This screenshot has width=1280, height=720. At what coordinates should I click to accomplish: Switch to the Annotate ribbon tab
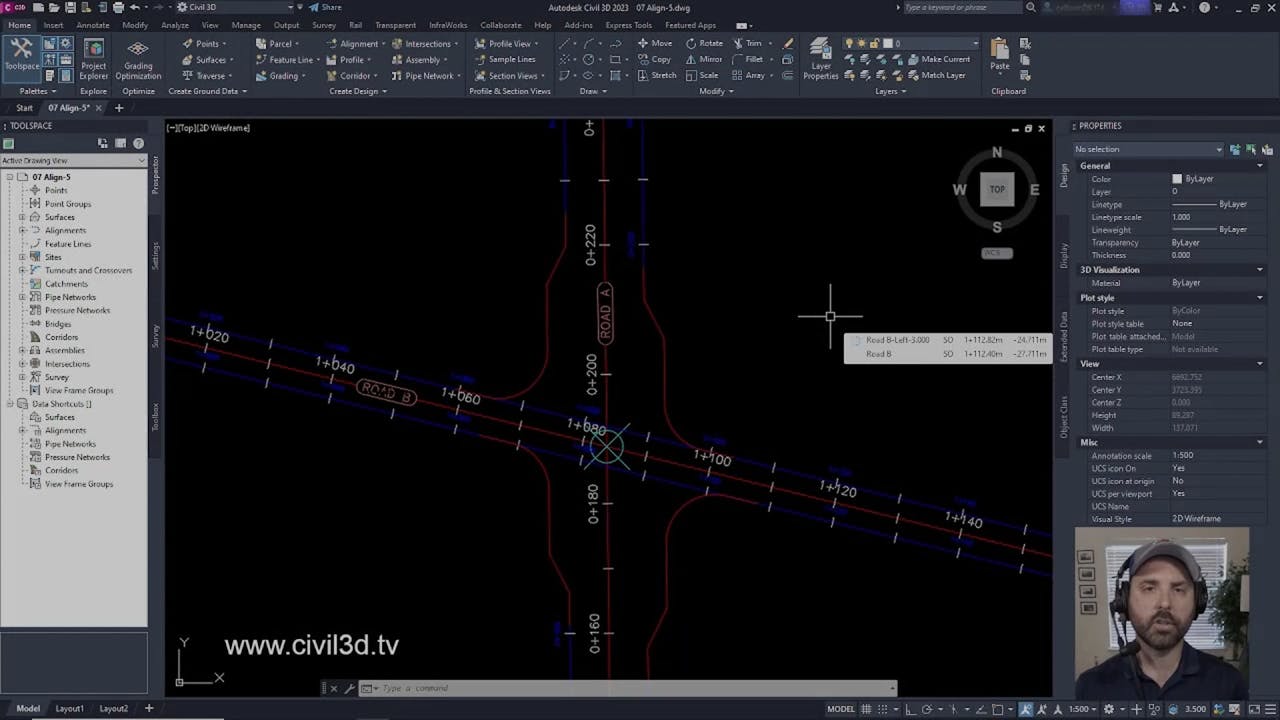coord(93,25)
